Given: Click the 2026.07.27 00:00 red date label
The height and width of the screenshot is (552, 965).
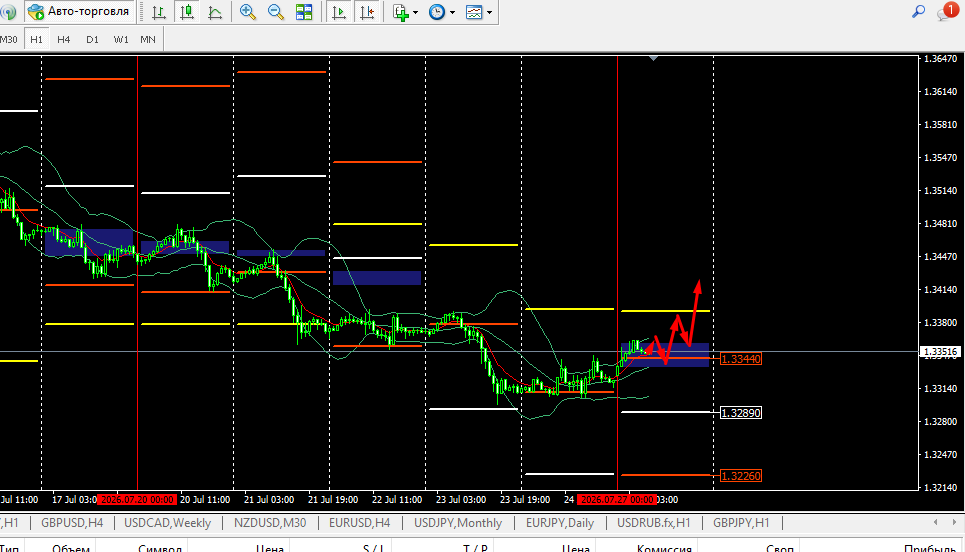Looking at the screenshot, I should (617, 500).
